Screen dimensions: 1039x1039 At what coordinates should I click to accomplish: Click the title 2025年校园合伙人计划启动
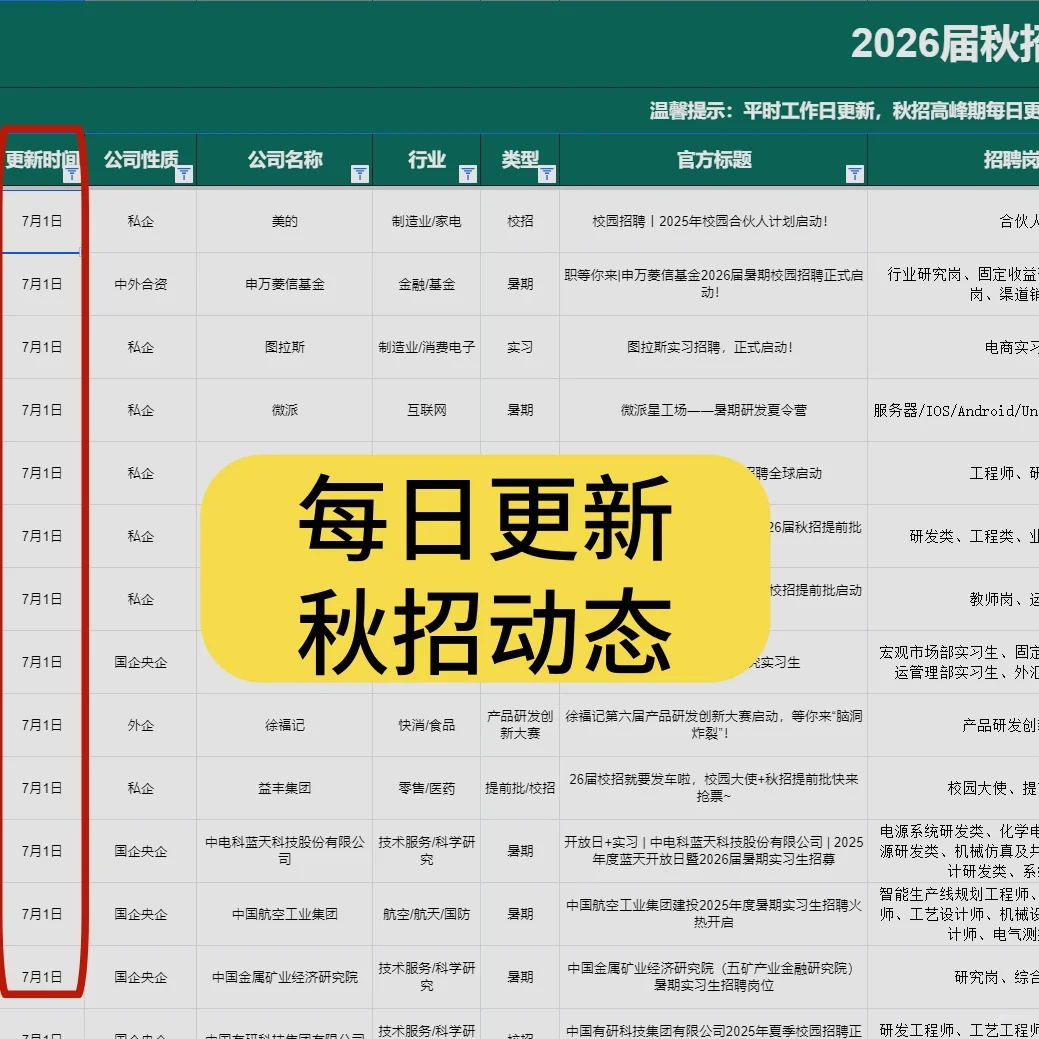coord(714,221)
